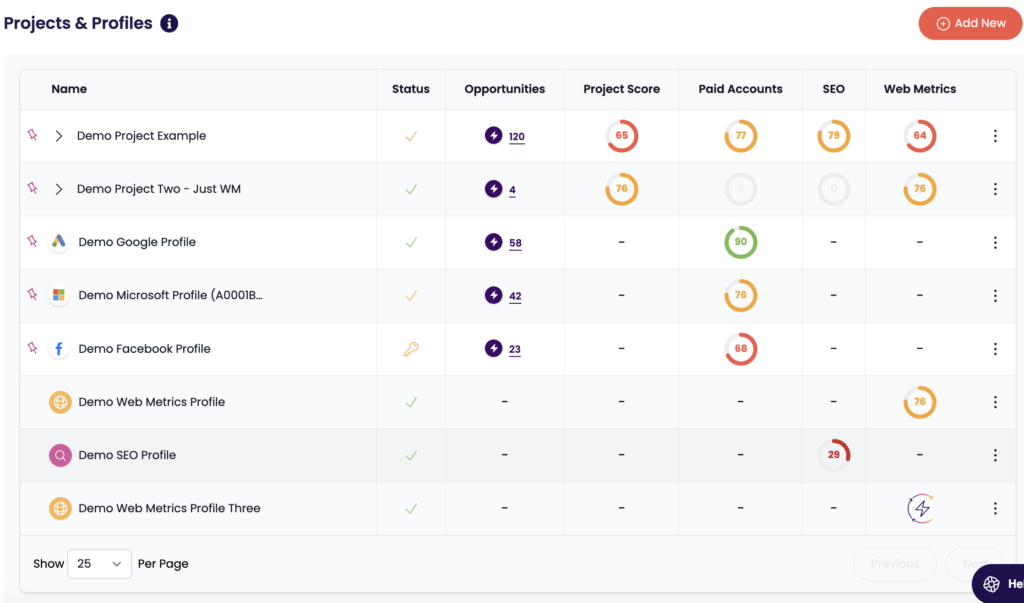The width and height of the screenshot is (1024, 603).
Task: Toggle pin on Demo Project Example
Action: point(32,135)
